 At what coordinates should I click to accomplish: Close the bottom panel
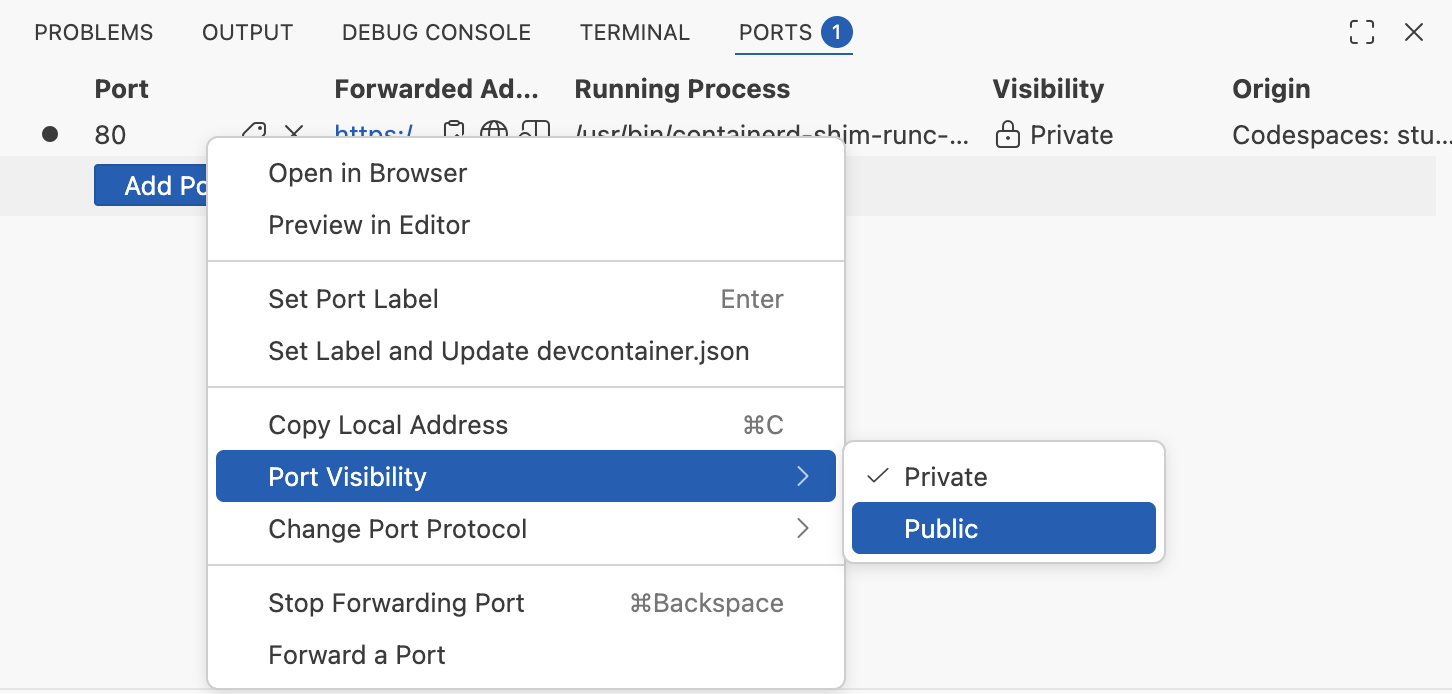tap(1414, 32)
